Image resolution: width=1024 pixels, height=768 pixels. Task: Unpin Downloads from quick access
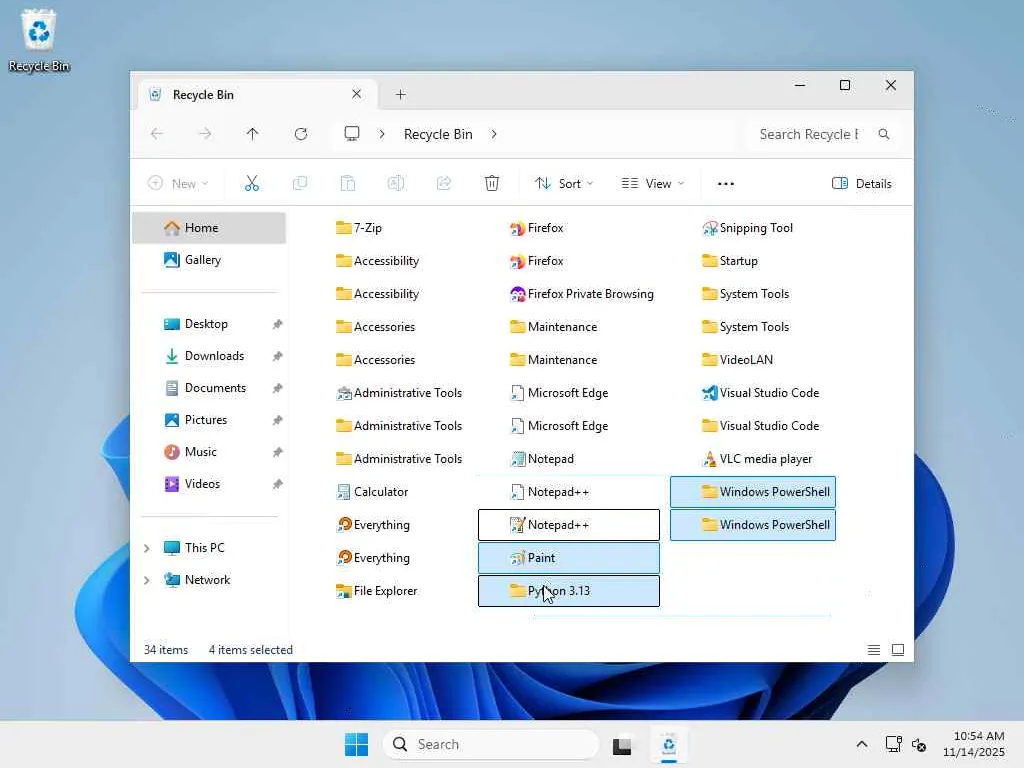point(278,356)
